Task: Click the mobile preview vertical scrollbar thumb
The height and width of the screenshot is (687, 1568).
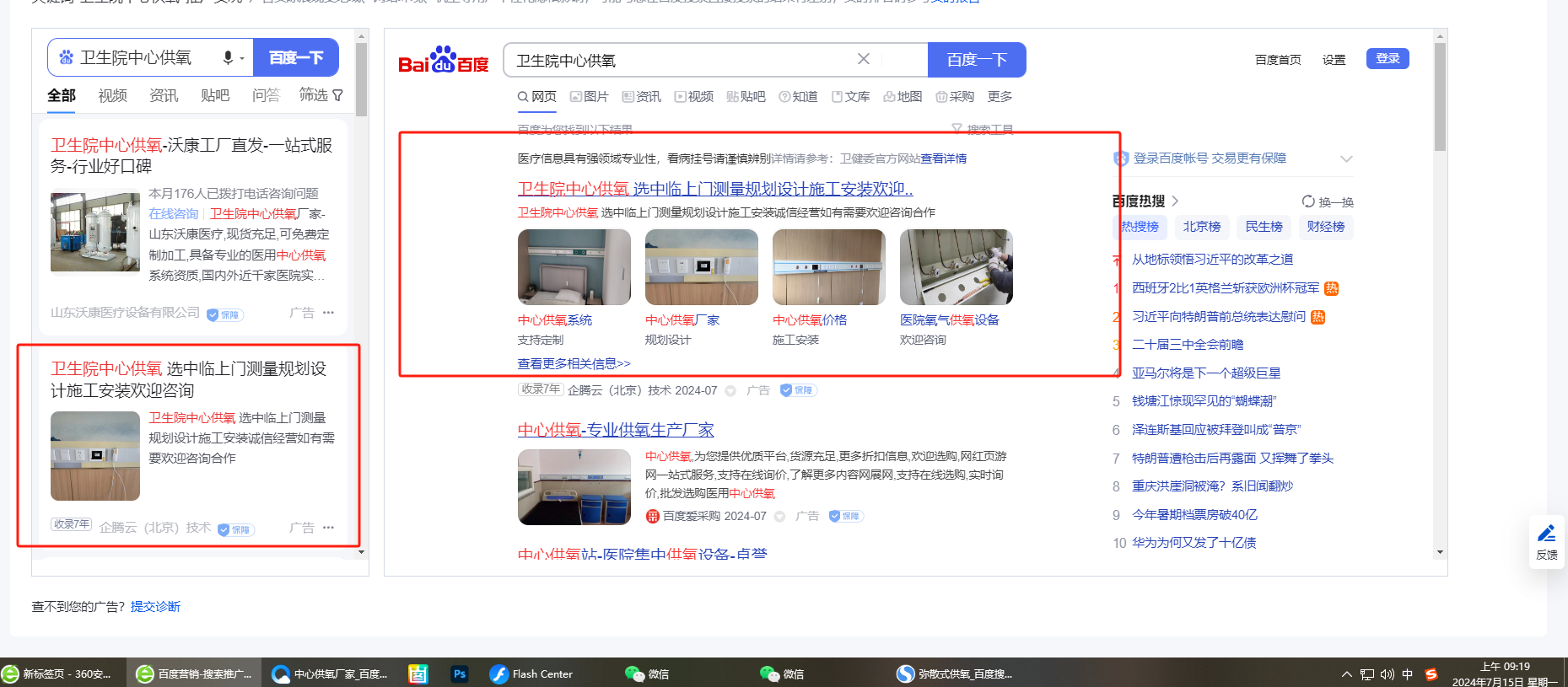Action: 362,79
